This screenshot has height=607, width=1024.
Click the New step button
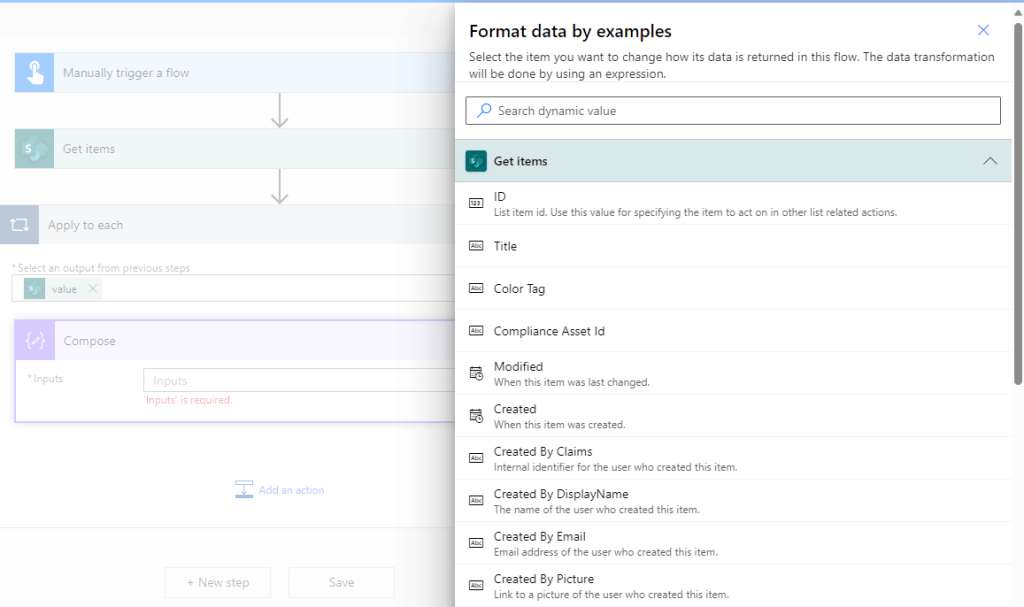[x=217, y=582]
